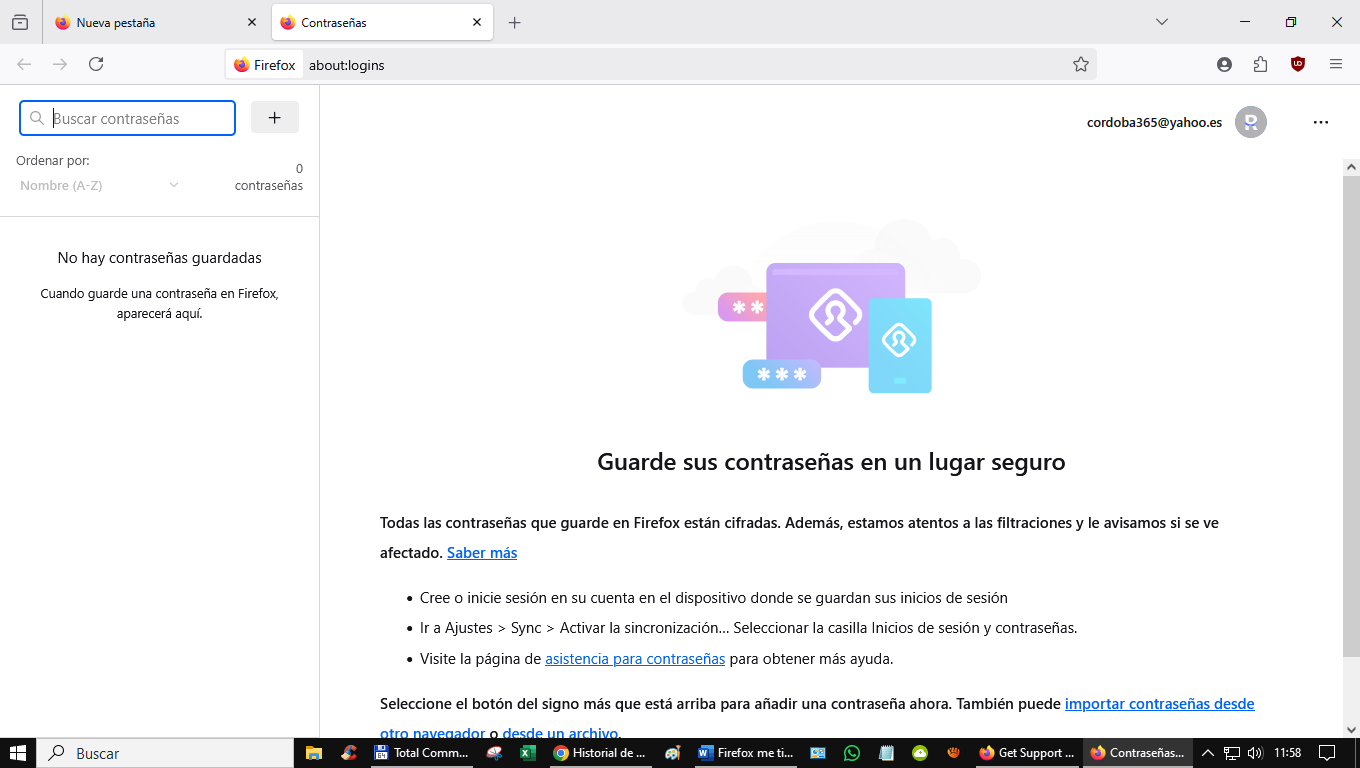Open CCleaner icon in taskbar

coord(349,753)
